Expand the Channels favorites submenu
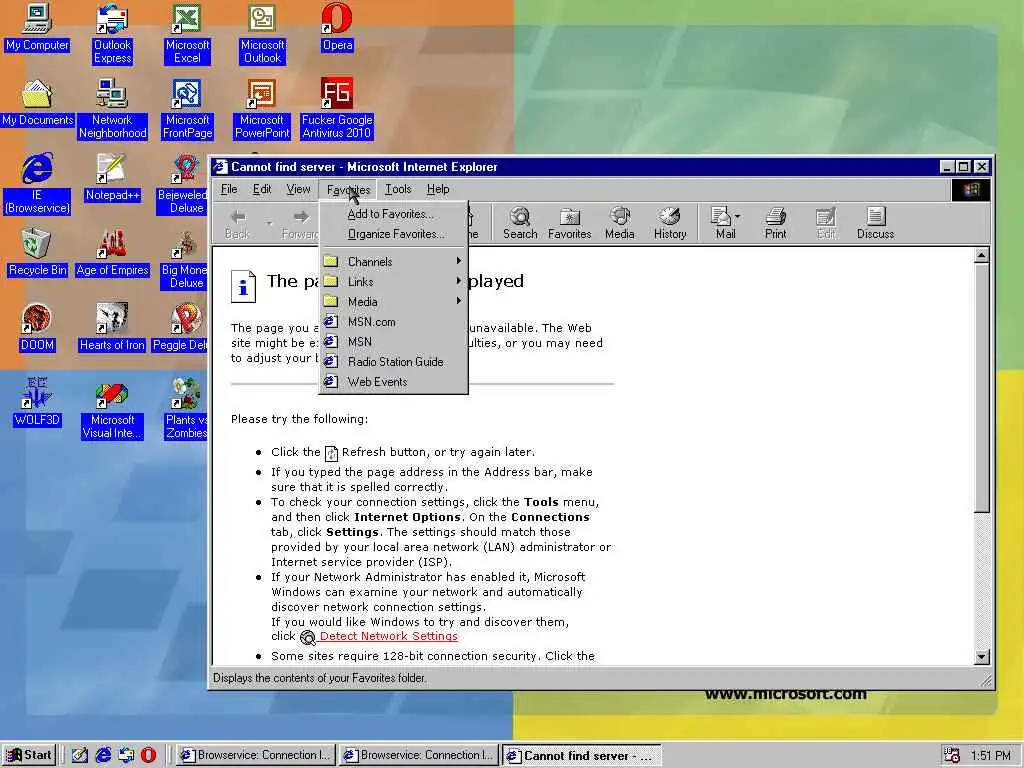 point(394,261)
